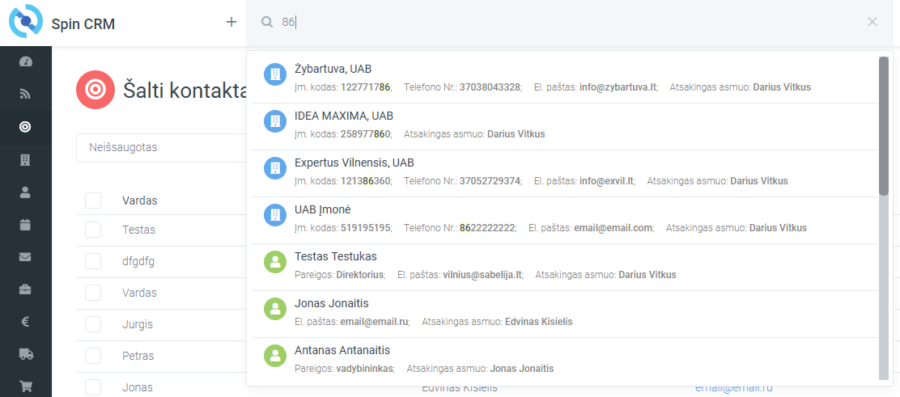Click company icon next to Žybartuva, UAB

point(275,75)
